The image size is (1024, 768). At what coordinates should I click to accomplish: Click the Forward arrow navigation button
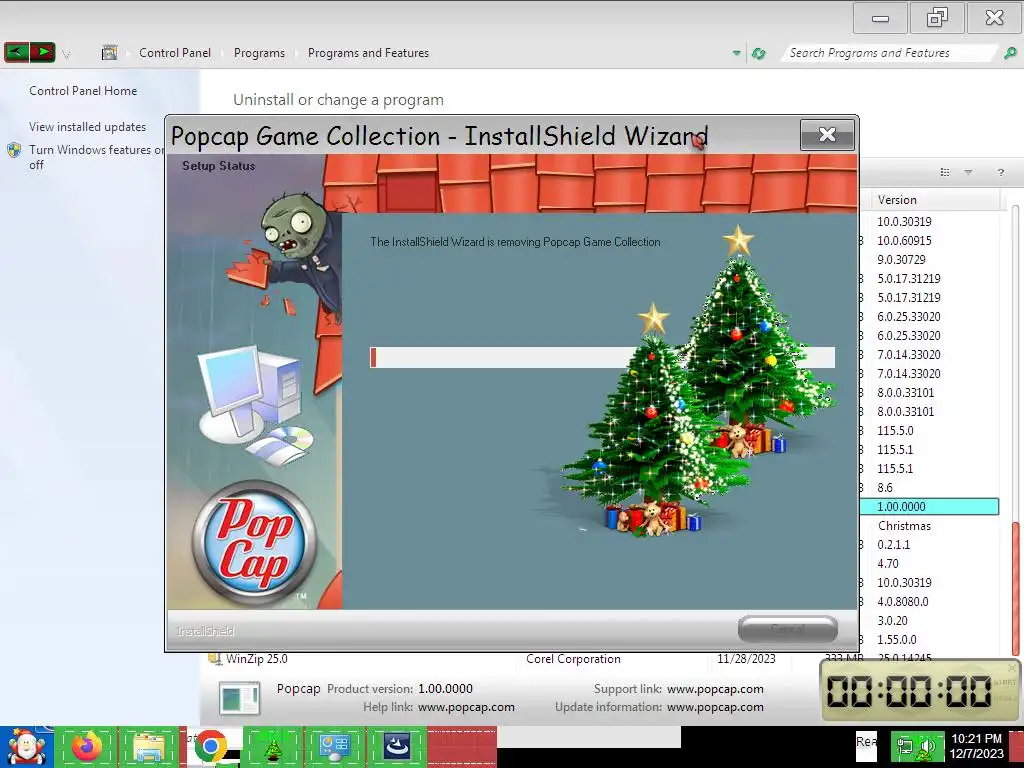point(42,52)
